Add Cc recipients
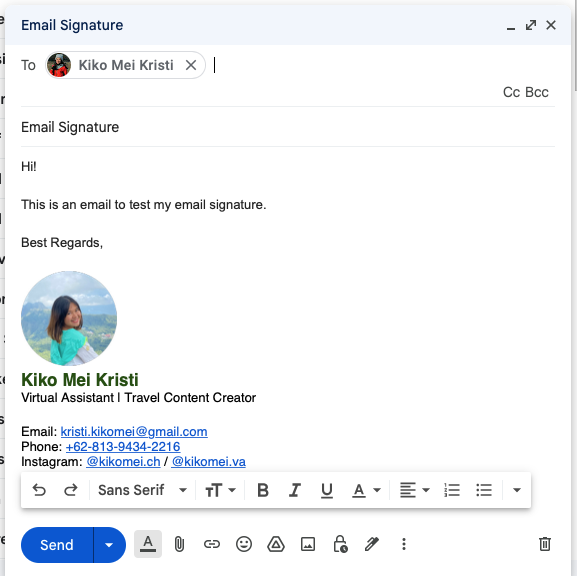This screenshot has width=577, height=576. [511, 92]
